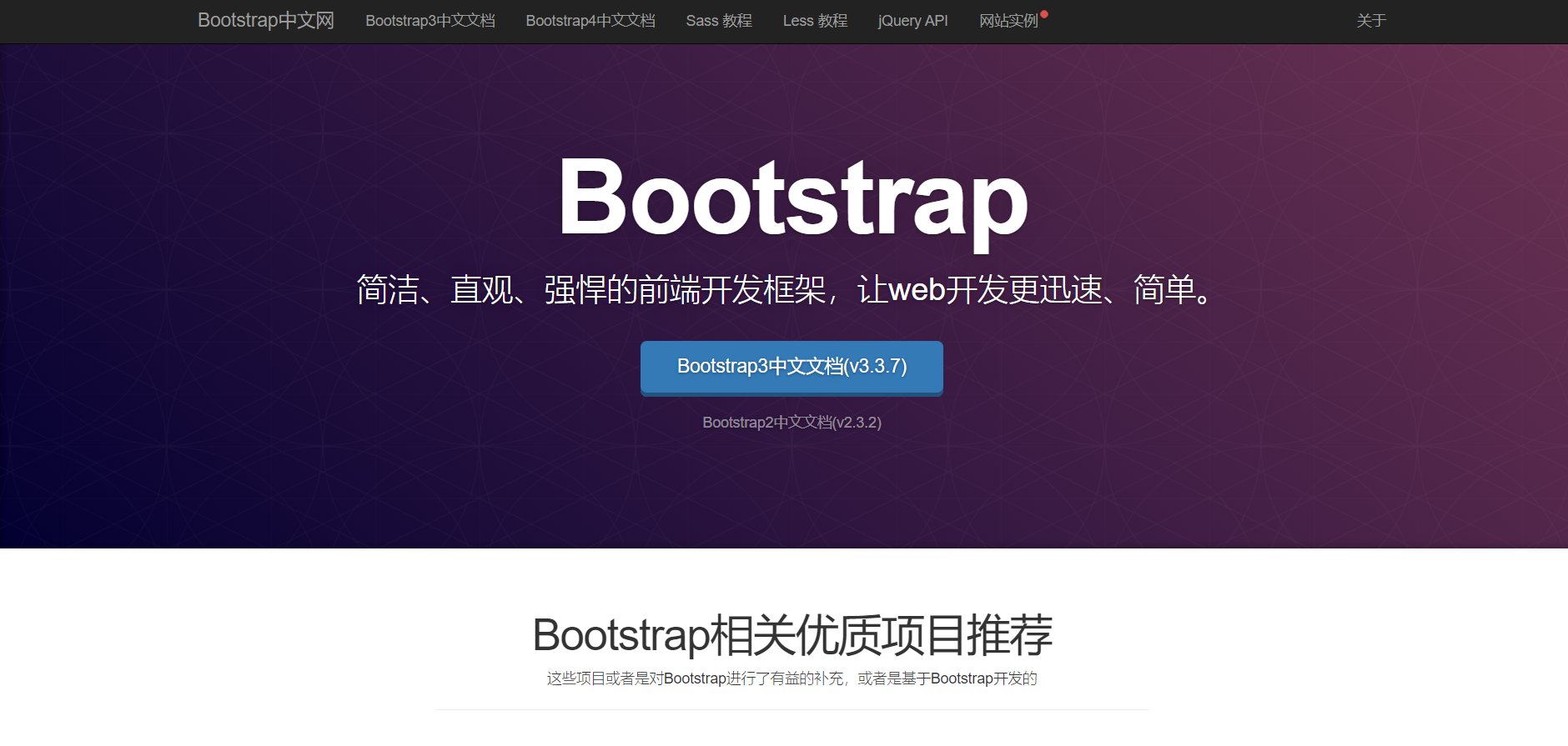Click the Bootstrap3中文文档(v3.3.7) blue button
The width and height of the screenshot is (1568, 746).
(x=792, y=367)
